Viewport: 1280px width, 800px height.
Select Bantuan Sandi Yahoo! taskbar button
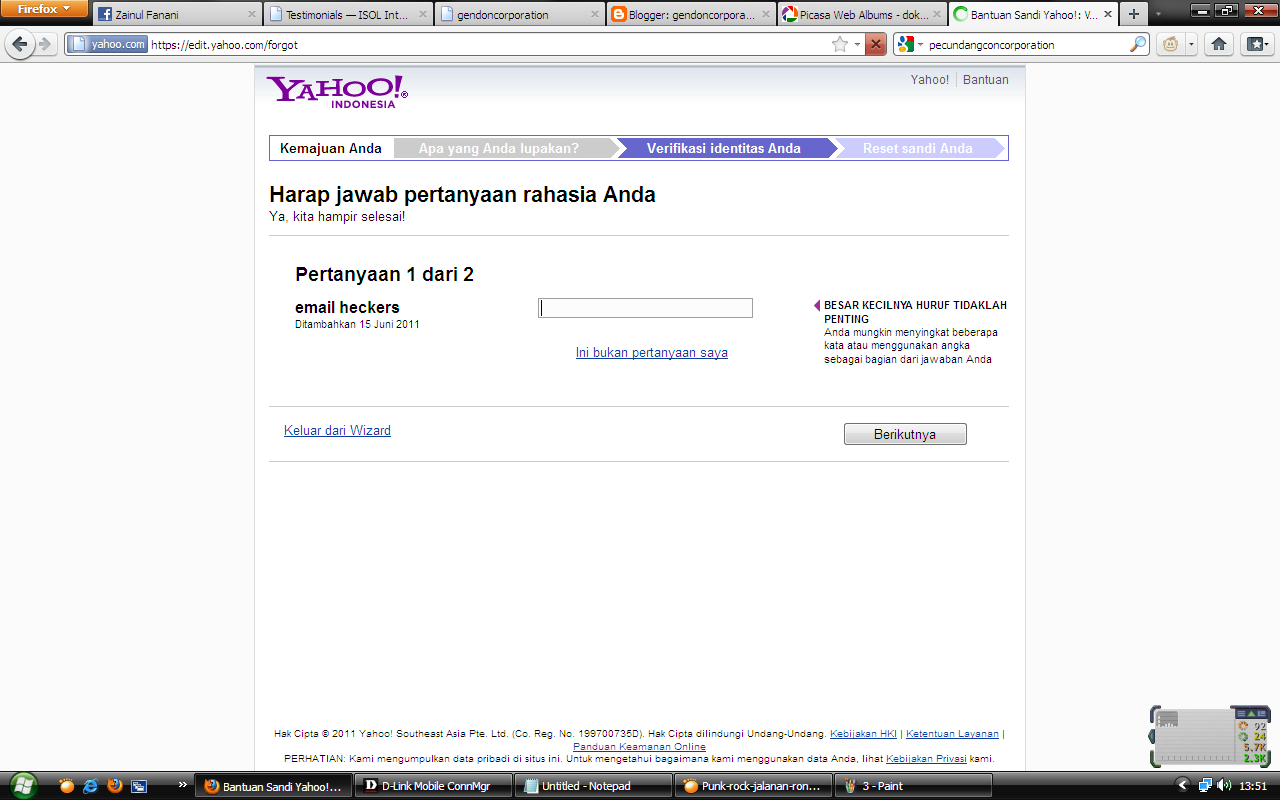[273, 786]
